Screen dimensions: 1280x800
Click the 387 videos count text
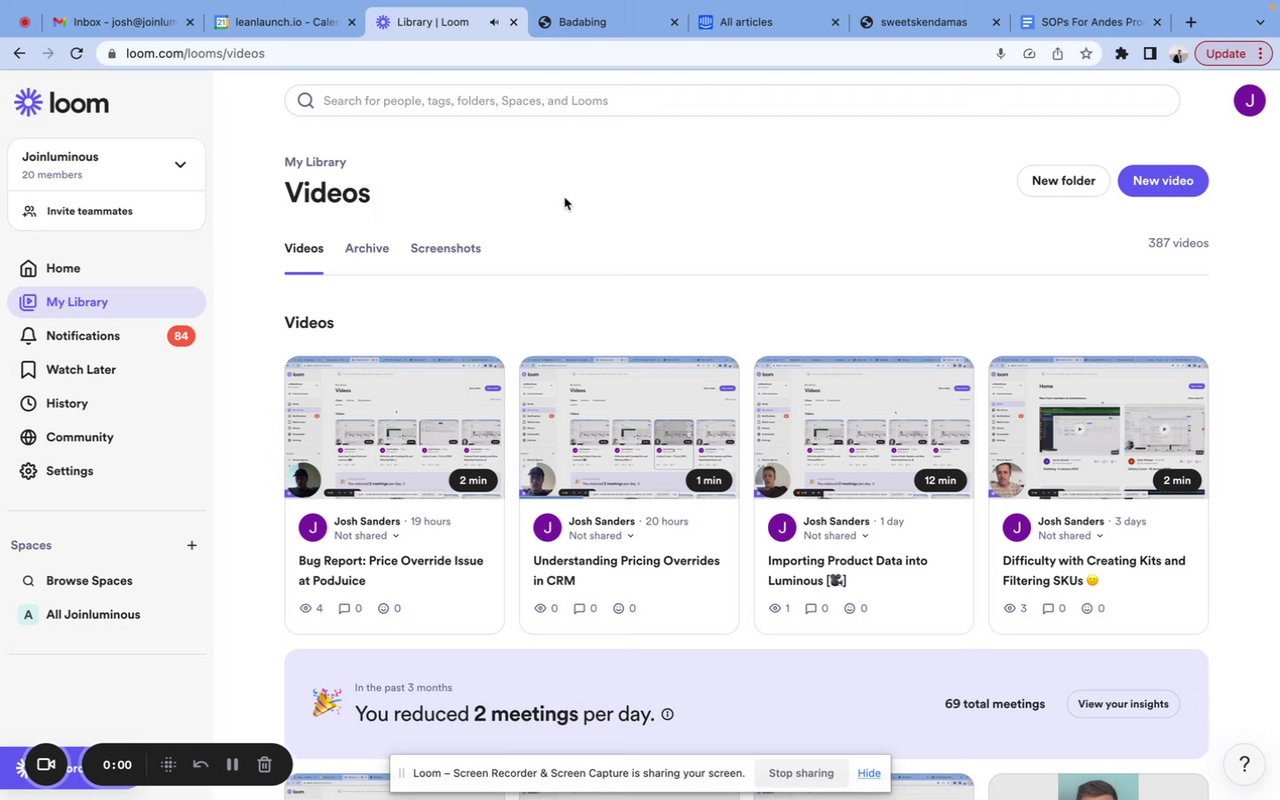click(1178, 243)
